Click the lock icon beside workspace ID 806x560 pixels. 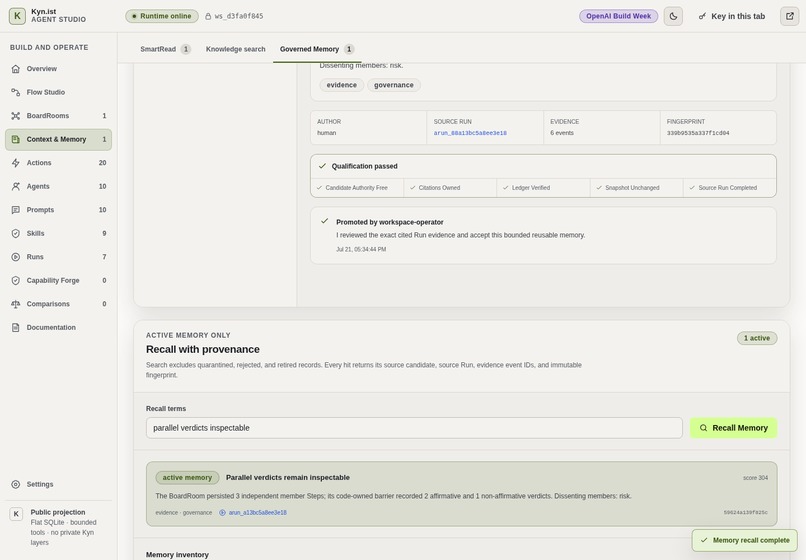point(208,16)
